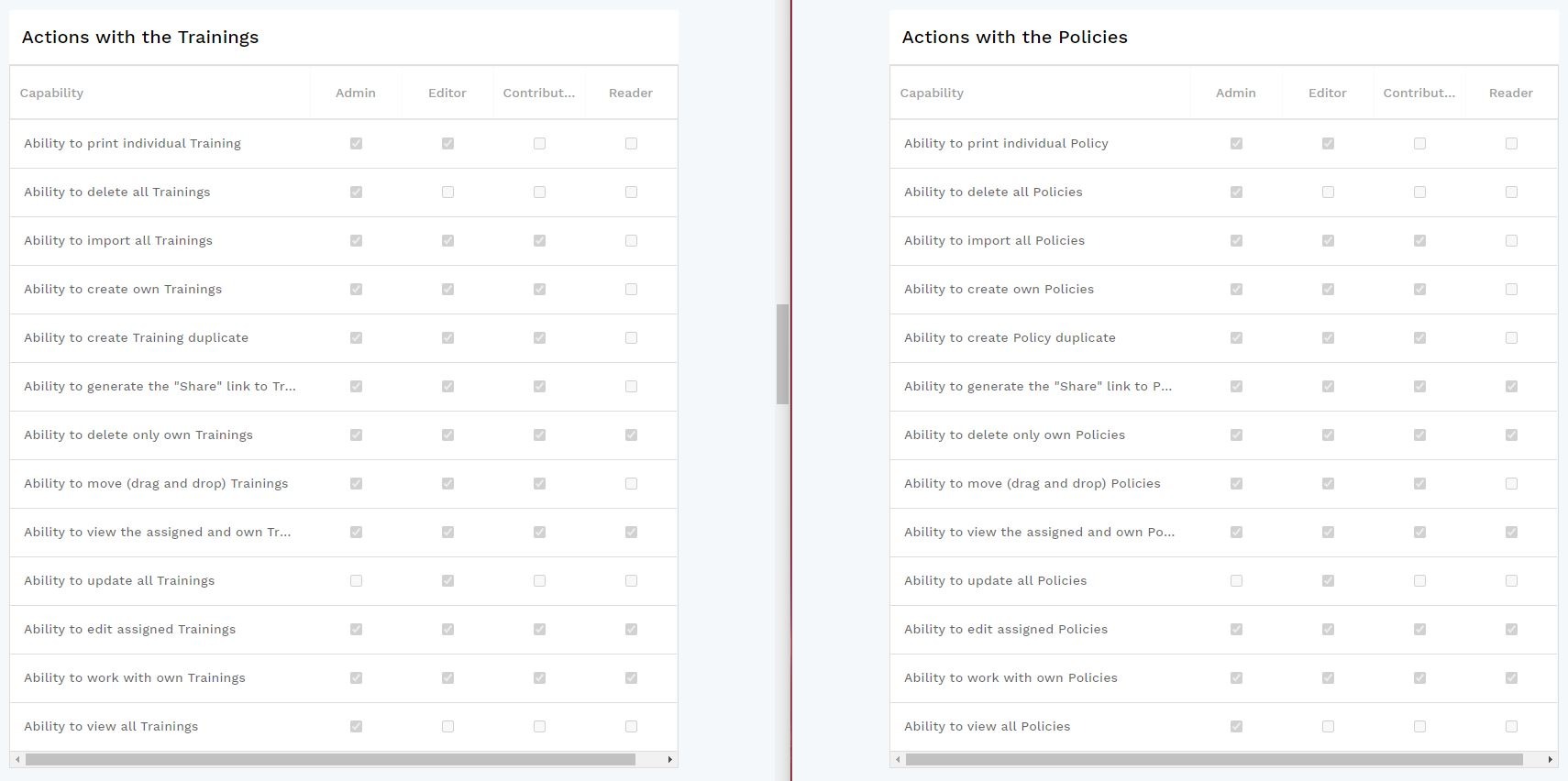
Task: Click Admin column header in Trainings table
Action: (x=356, y=93)
